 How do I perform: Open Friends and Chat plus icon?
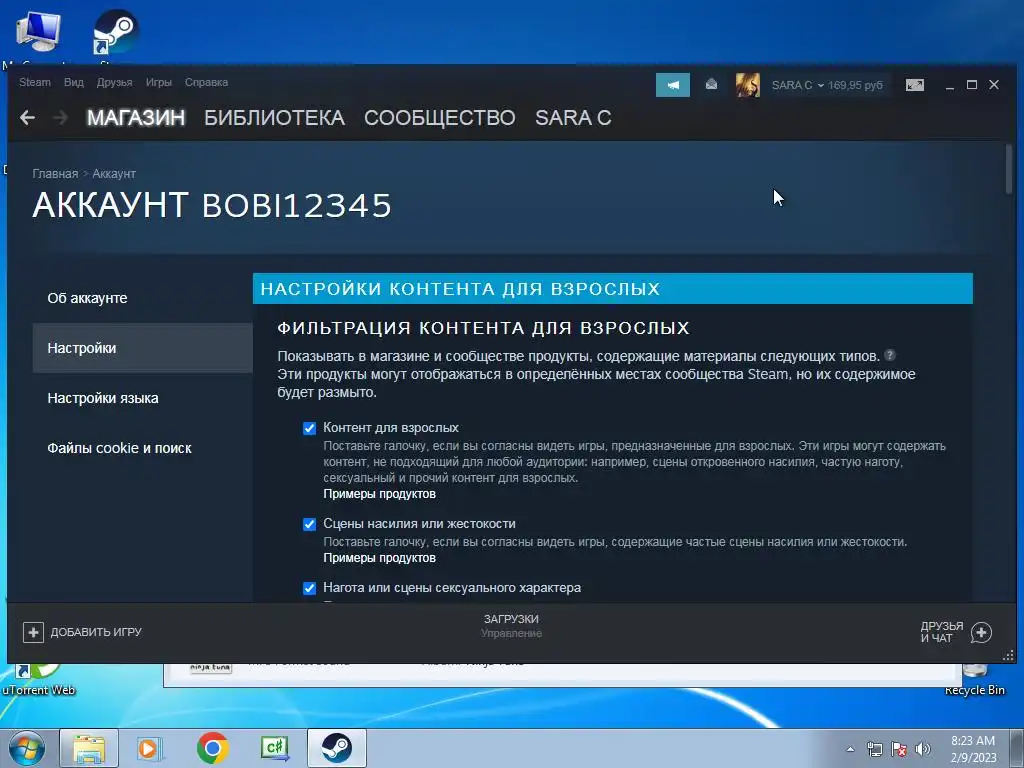981,632
